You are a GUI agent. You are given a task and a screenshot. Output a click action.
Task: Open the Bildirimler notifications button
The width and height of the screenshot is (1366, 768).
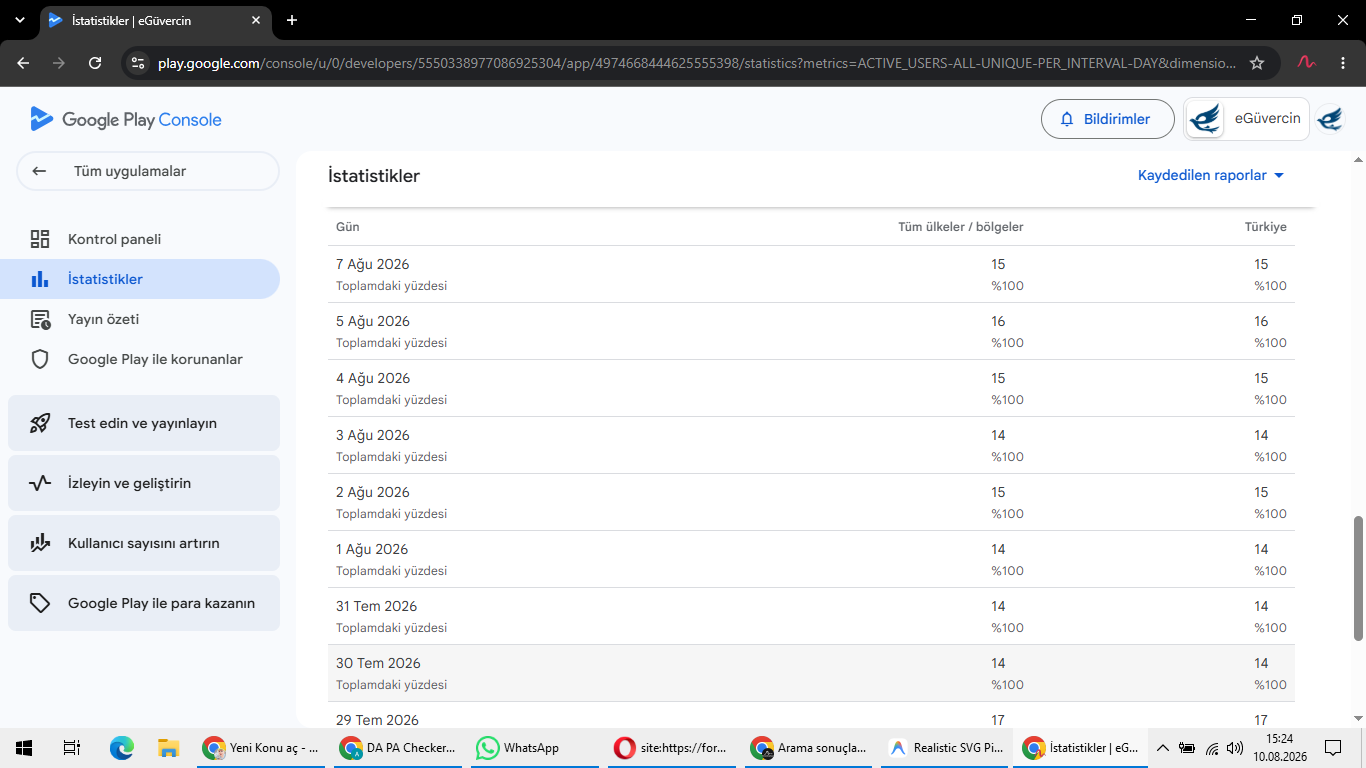coord(1107,119)
